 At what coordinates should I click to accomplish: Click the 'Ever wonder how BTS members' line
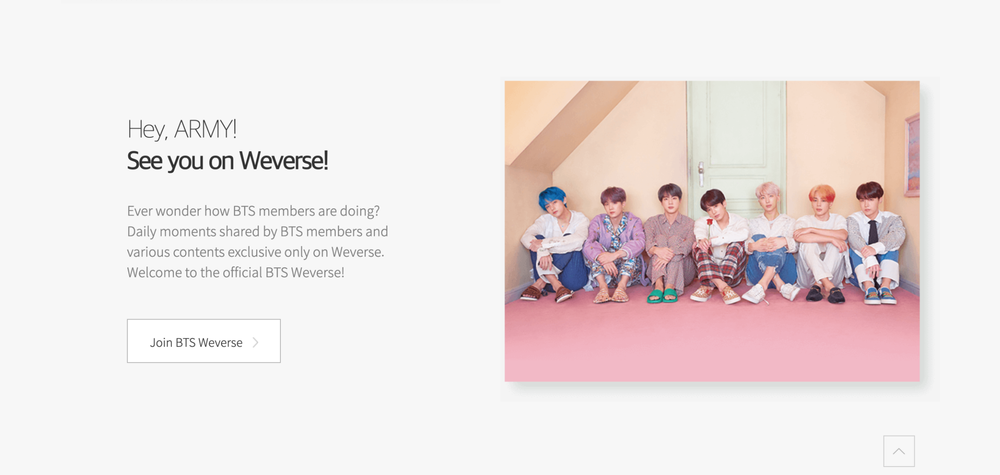point(253,210)
